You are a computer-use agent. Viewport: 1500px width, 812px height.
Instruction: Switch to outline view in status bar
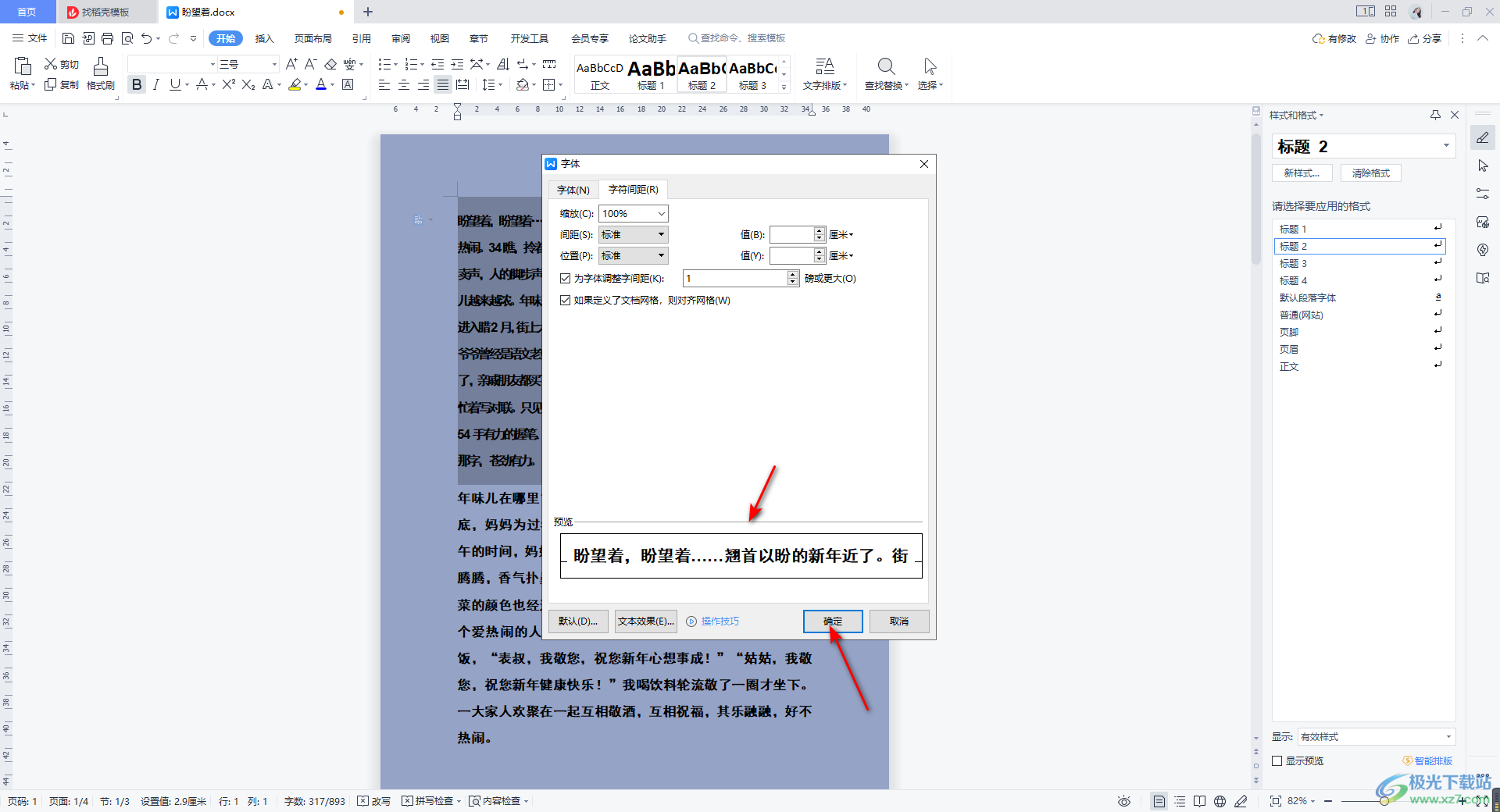1180,801
